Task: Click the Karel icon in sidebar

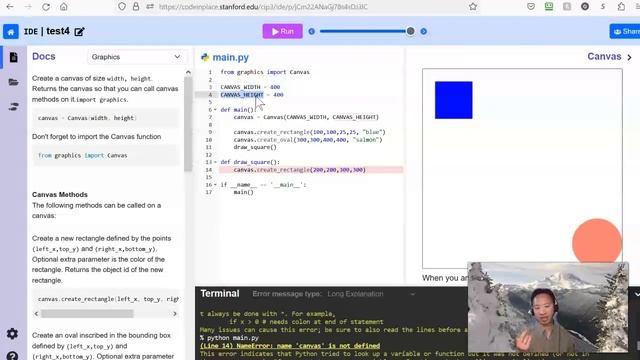Action: 13,107
